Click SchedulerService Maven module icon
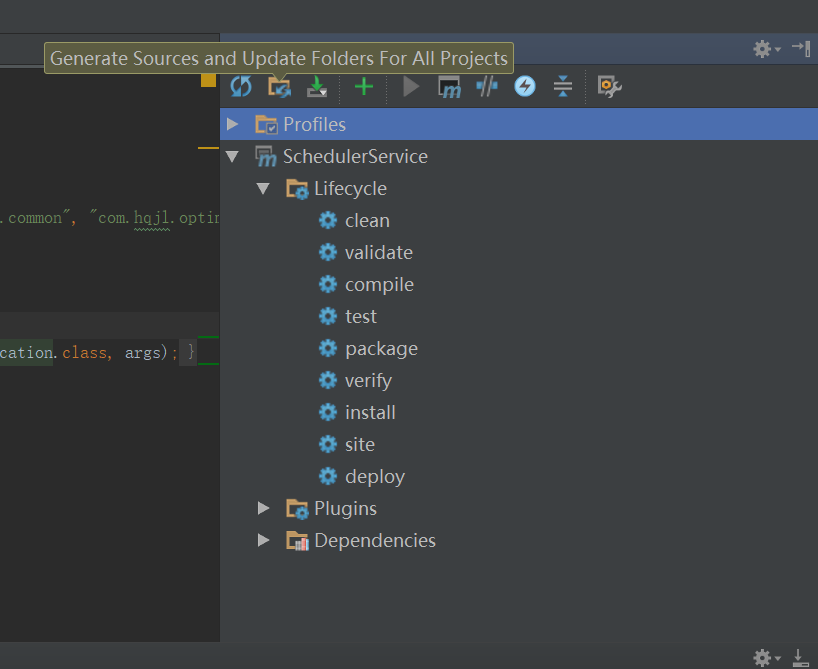Screen dimensions: 818x669 (266, 157)
